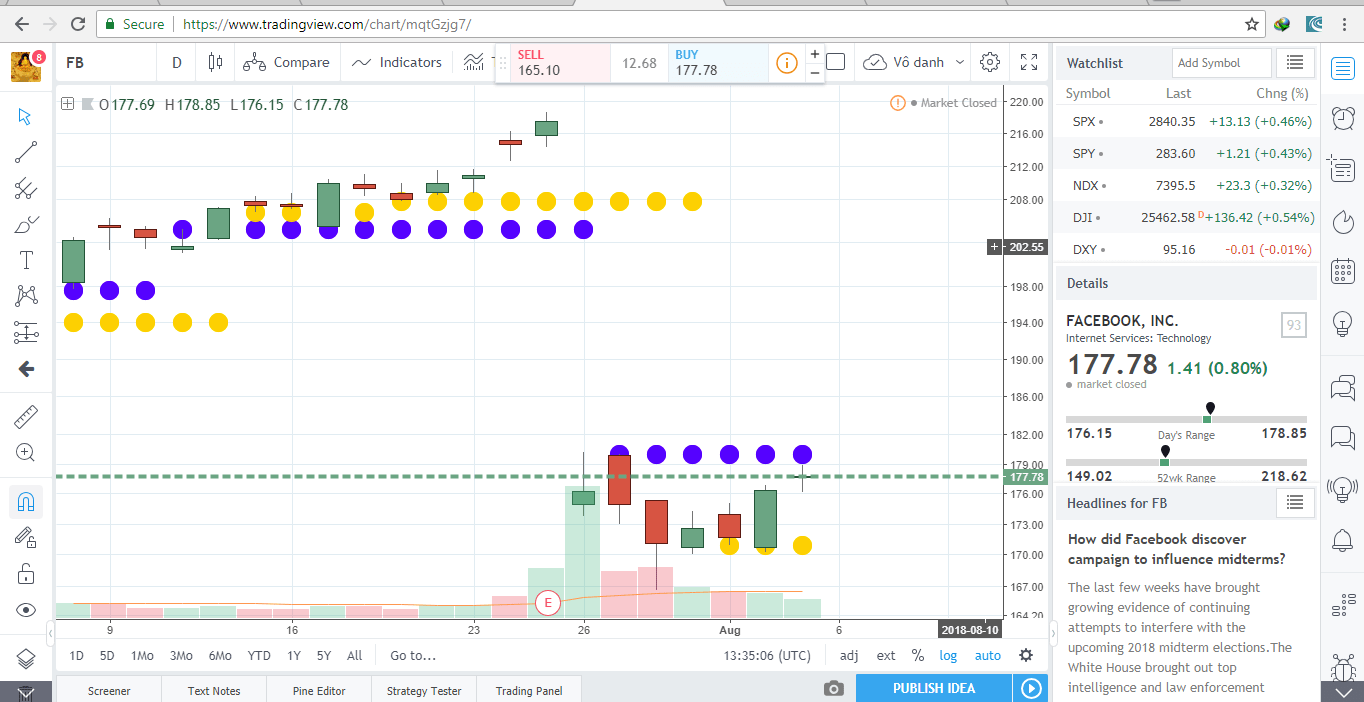Activate the zoom in tool
The image size is (1364, 702).
[26, 452]
